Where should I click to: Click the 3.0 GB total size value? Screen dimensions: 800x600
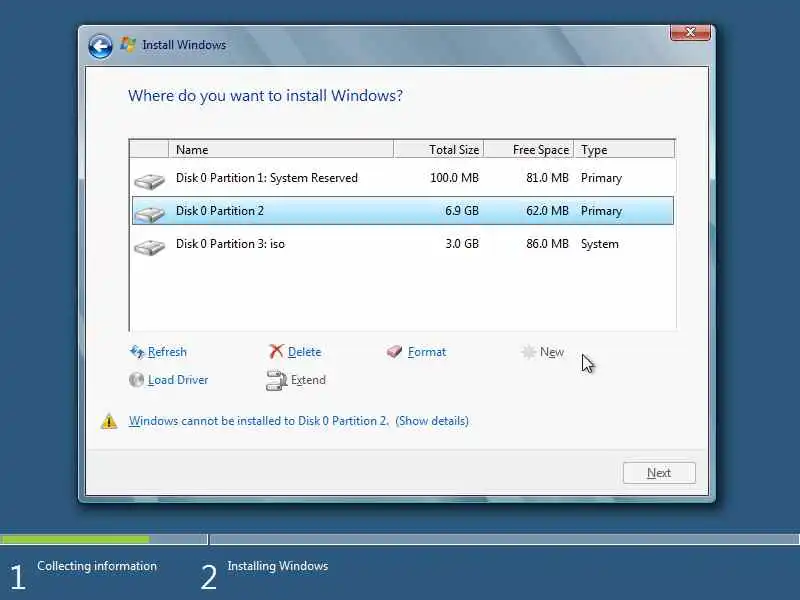[462, 244]
